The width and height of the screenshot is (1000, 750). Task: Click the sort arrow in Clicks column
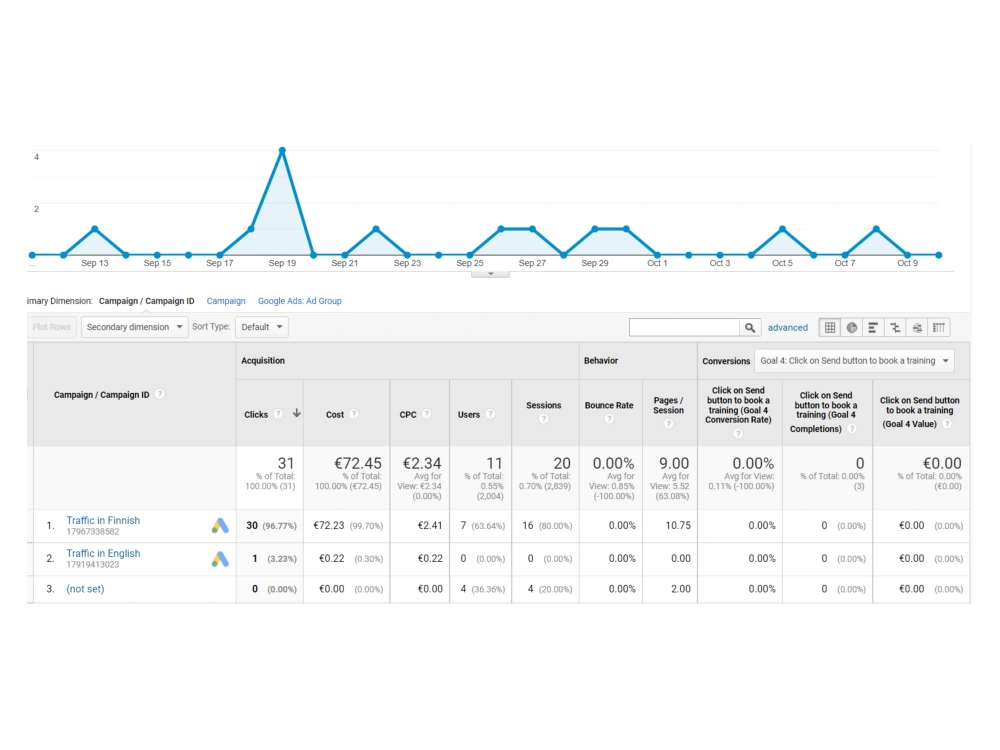[297, 413]
